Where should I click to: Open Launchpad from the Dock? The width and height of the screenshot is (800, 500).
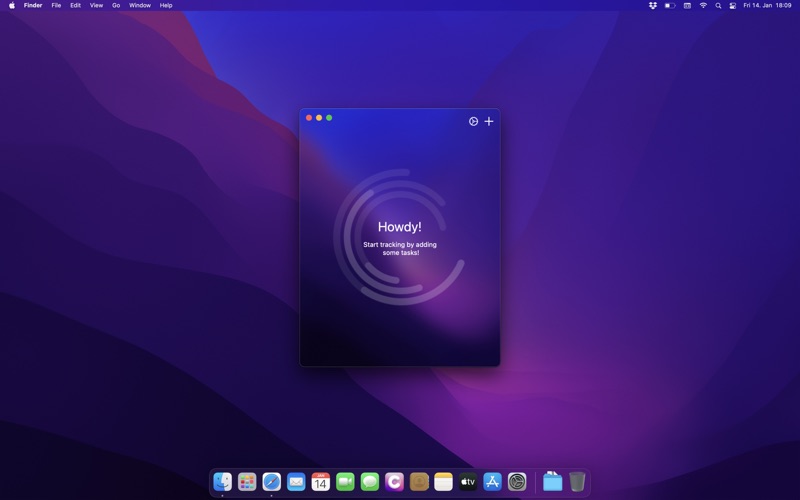pos(247,482)
